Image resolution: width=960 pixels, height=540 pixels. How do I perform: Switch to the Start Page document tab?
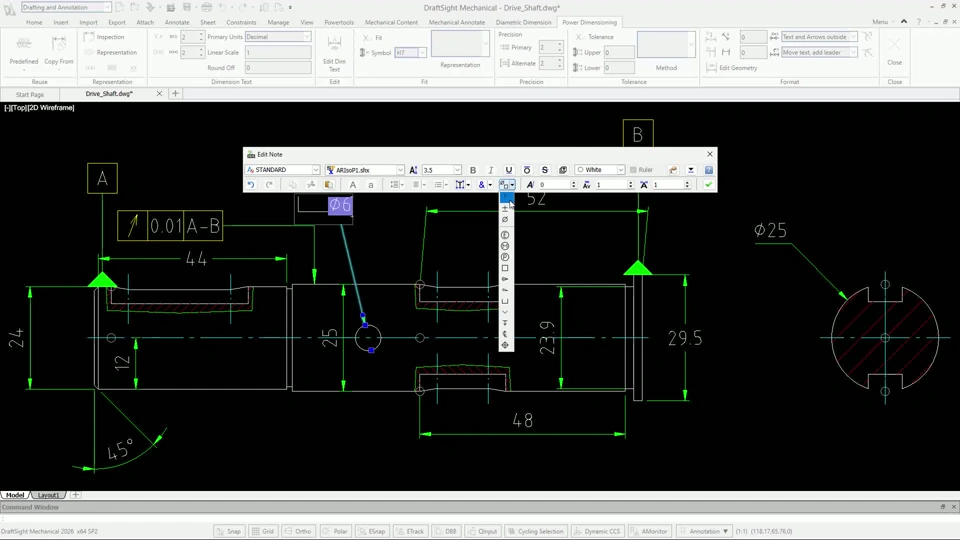point(30,94)
